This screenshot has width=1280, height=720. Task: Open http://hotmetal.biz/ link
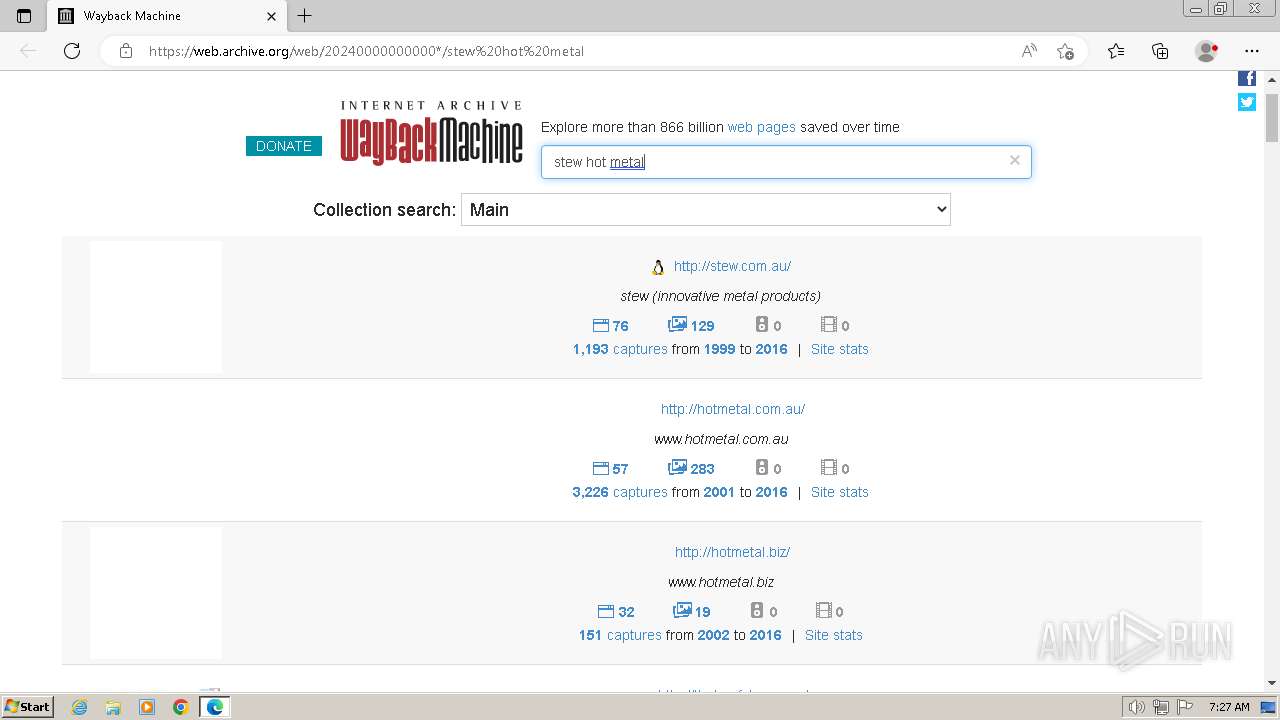tap(732, 552)
